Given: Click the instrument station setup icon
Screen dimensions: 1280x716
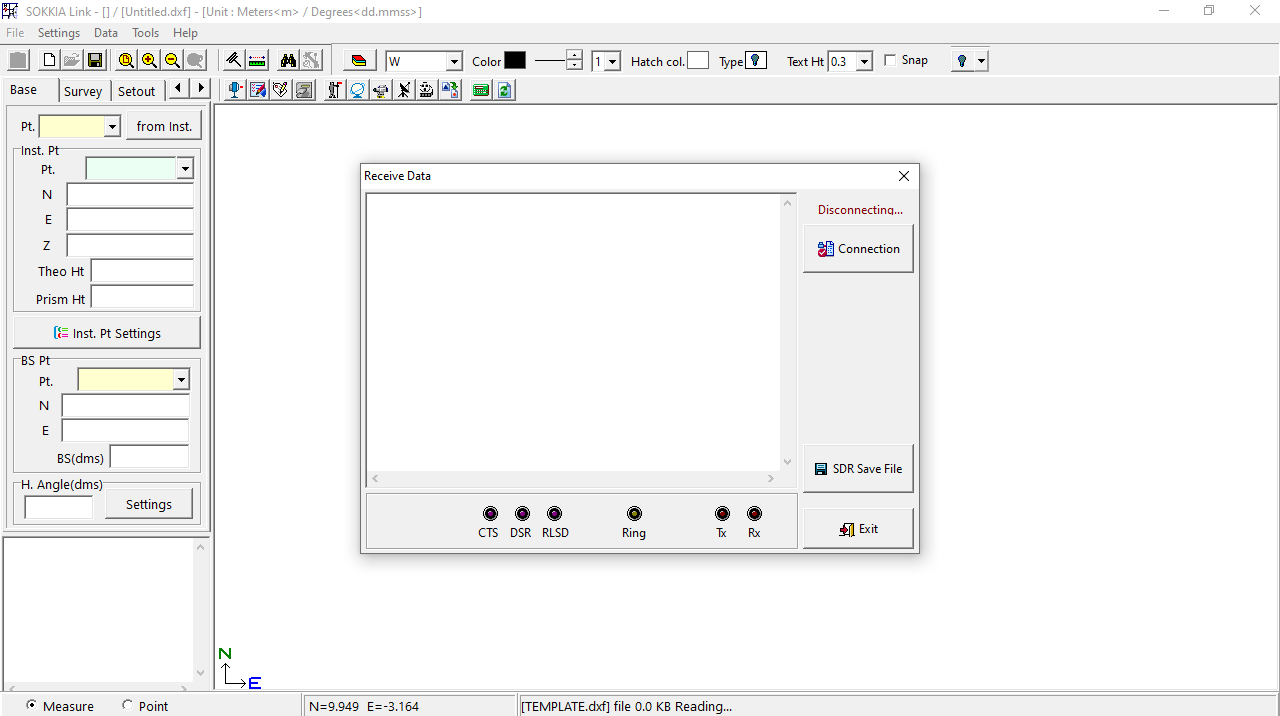Looking at the screenshot, I should pyautogui.click(x=235, y=90).
